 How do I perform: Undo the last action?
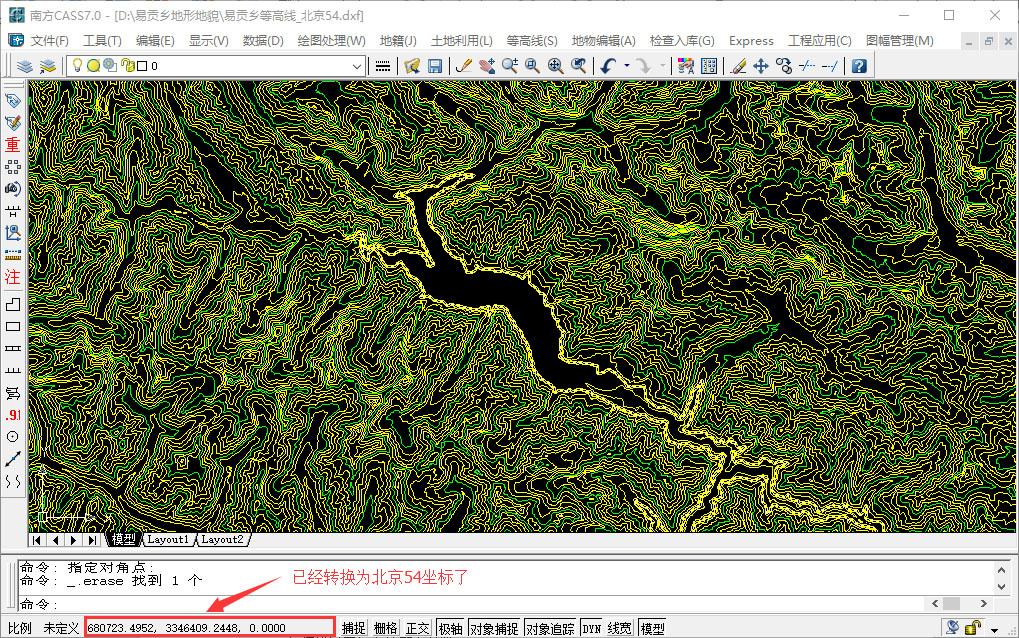pyautogui.click(x=608, y=66)
